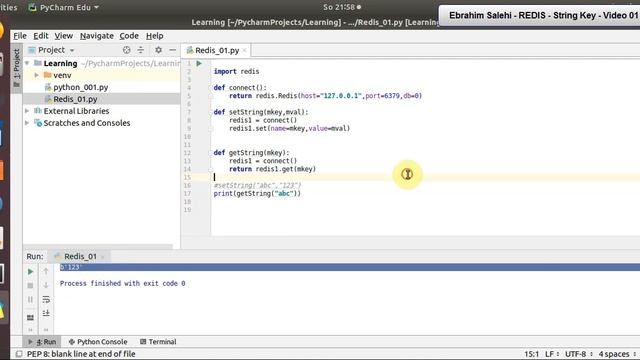Image resolution: width=640 pixels, height=360 pixels.
Task: Fold the connect function at line 5
Action: coord(211,96)
